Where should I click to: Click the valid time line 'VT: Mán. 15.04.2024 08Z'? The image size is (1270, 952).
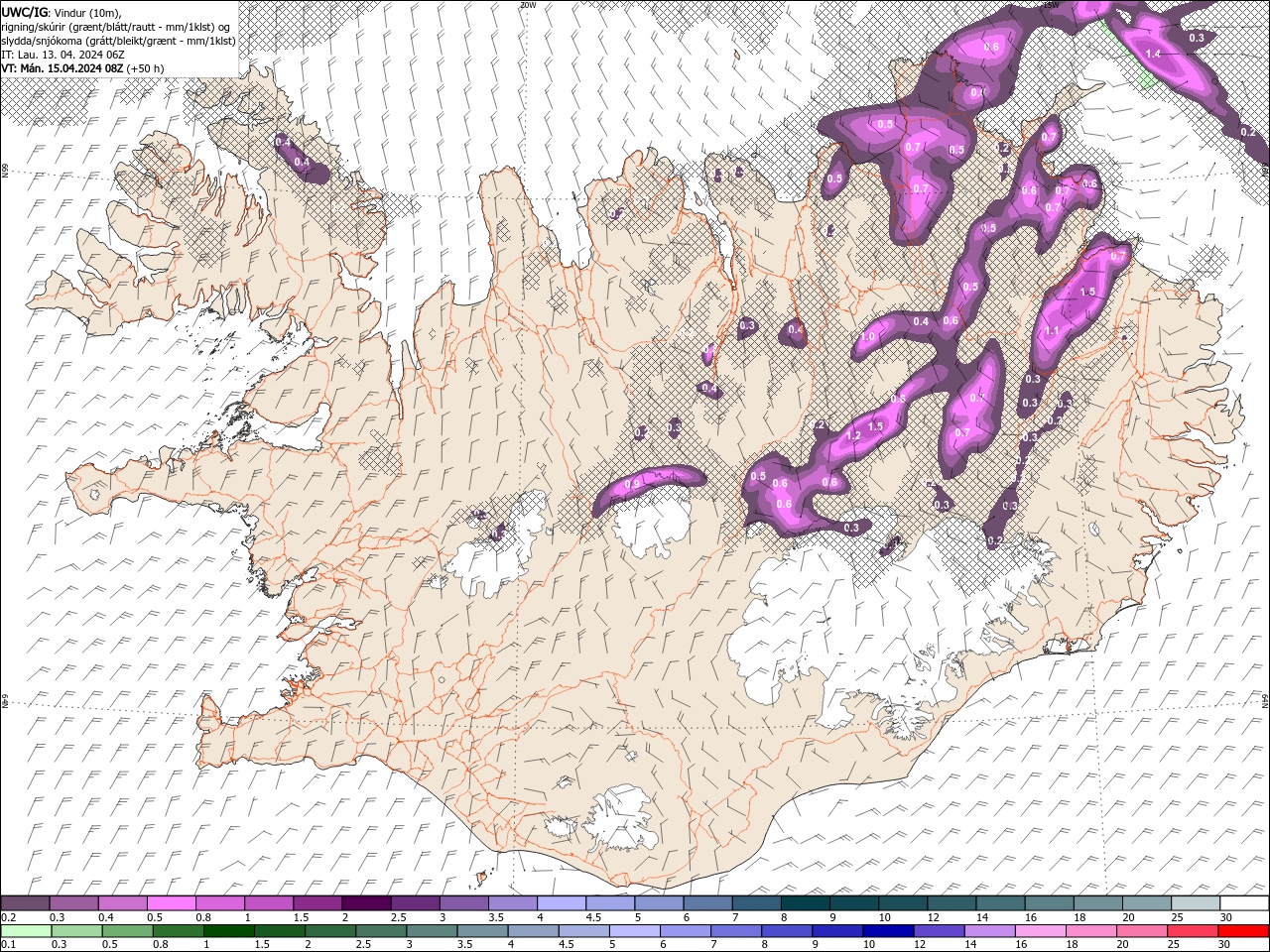(63, 67)
